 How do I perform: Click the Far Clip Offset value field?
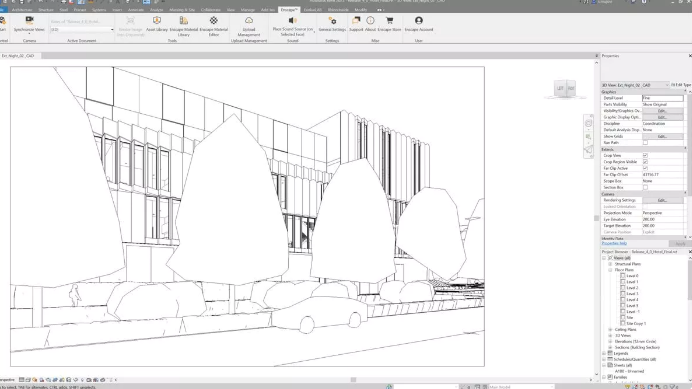click(662, 175)
